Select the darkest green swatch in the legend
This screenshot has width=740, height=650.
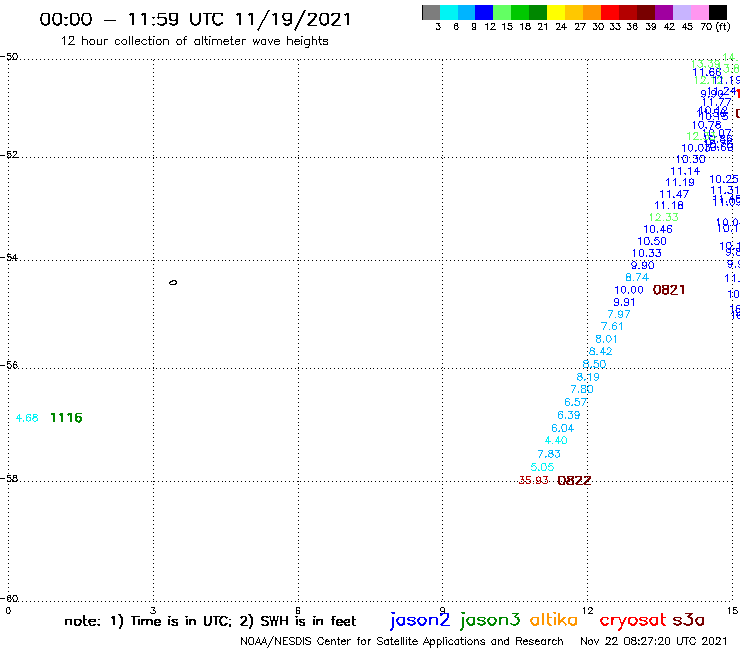[538, 12]
